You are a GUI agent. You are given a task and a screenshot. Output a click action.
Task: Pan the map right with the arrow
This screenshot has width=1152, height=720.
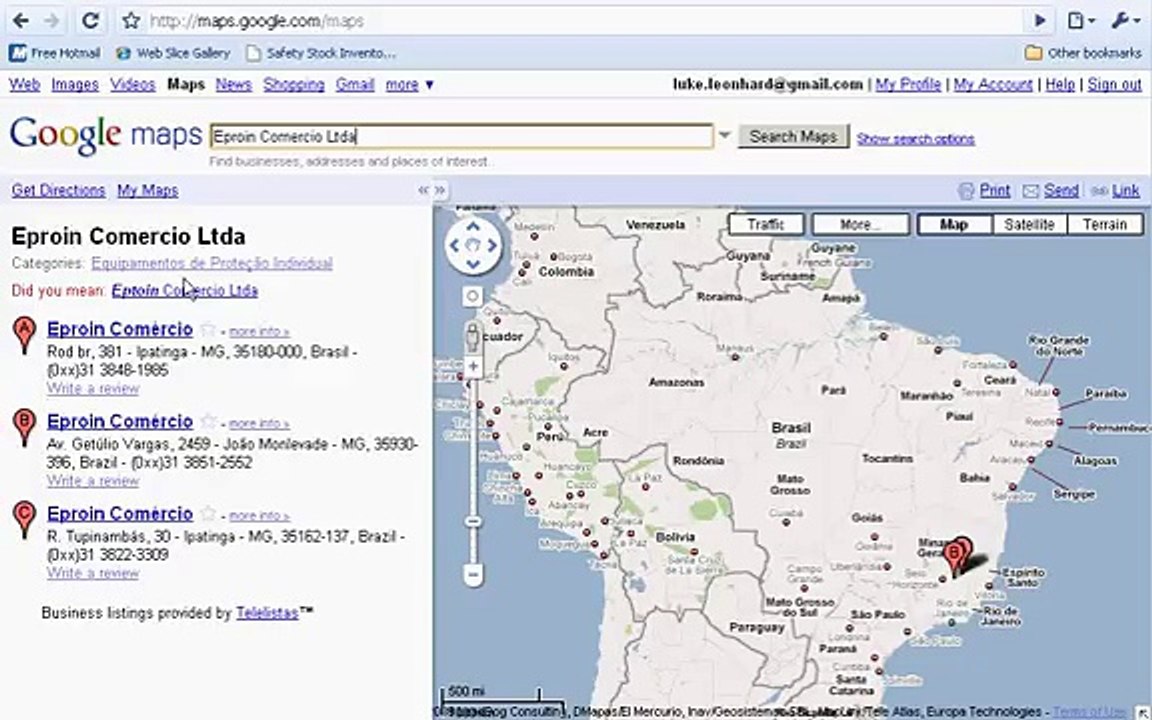(x=492, y=245)
